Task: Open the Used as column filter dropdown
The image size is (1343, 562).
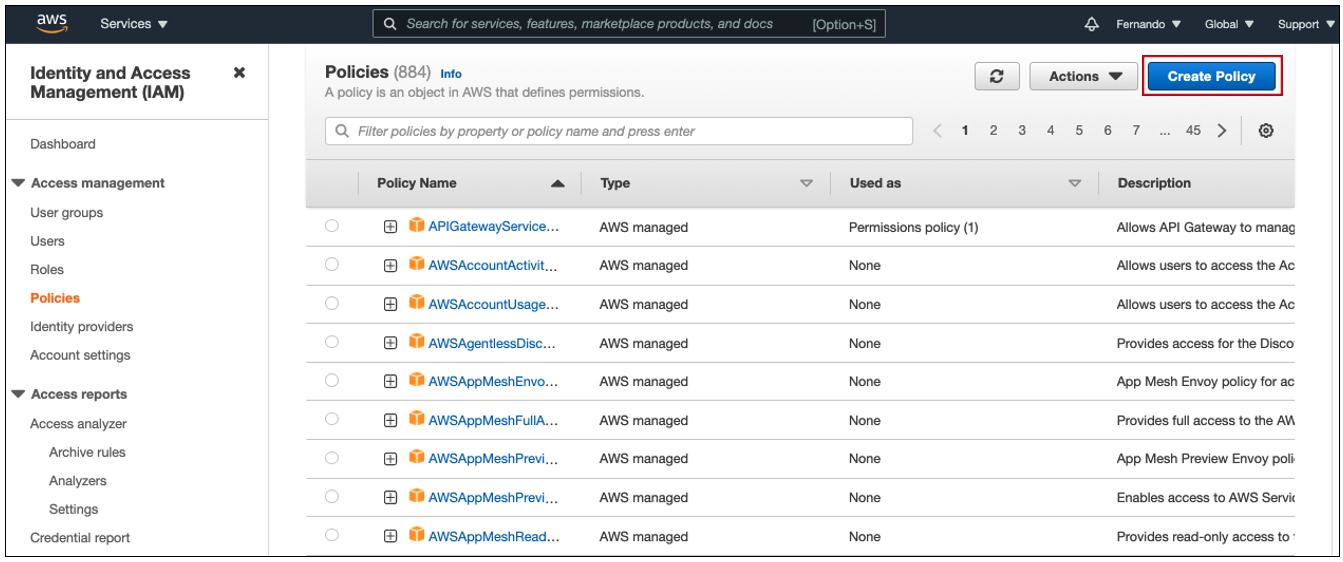Action: [1075, 184]
